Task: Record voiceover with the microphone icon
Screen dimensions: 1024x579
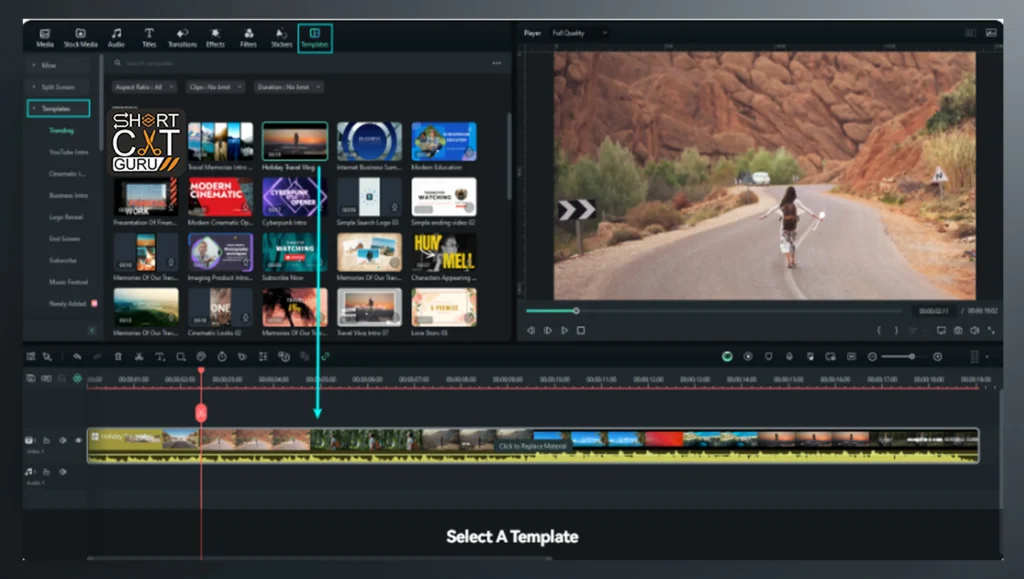Action: (x=790, y=356)
